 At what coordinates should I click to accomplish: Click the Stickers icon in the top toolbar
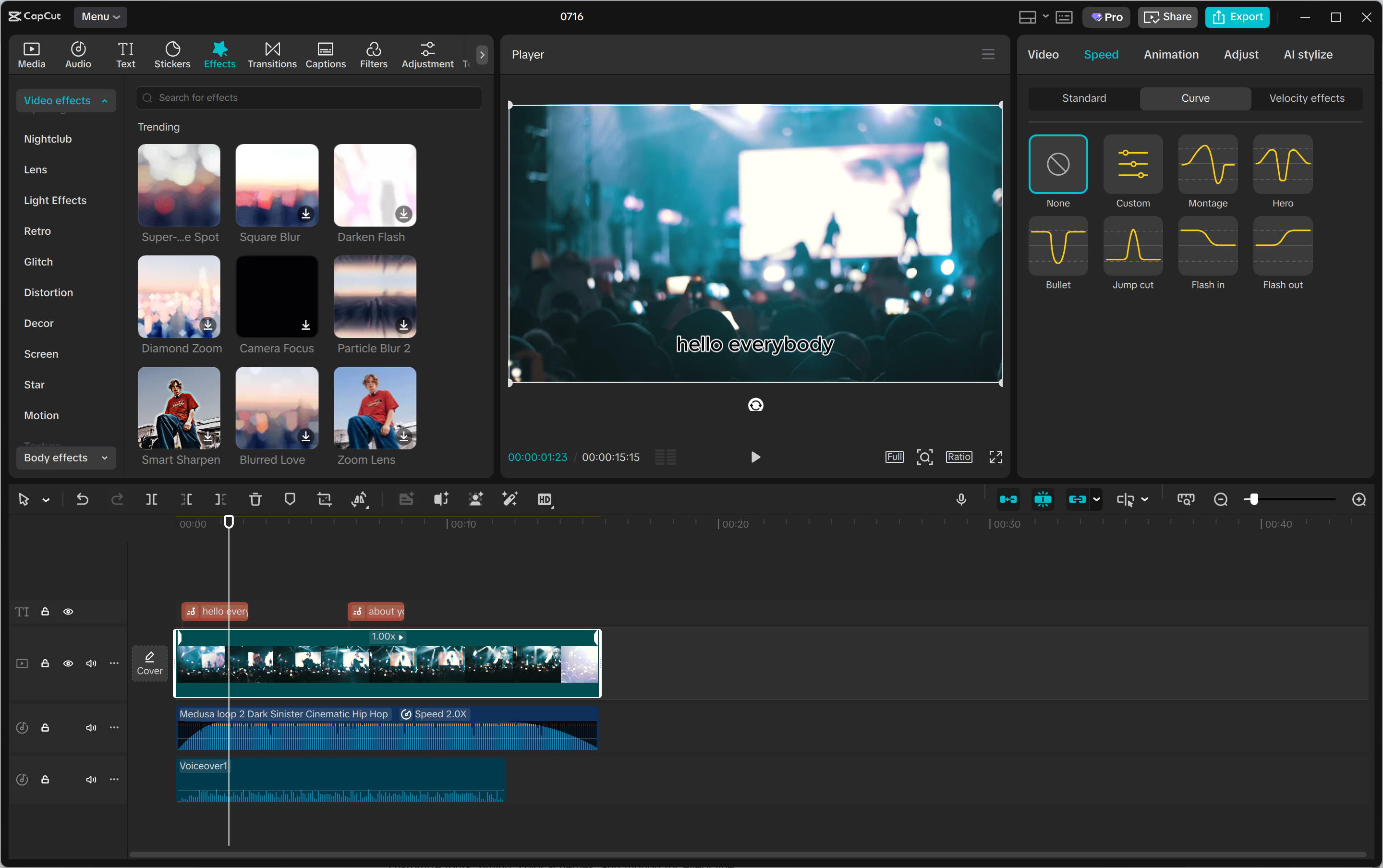coord(172,55)
